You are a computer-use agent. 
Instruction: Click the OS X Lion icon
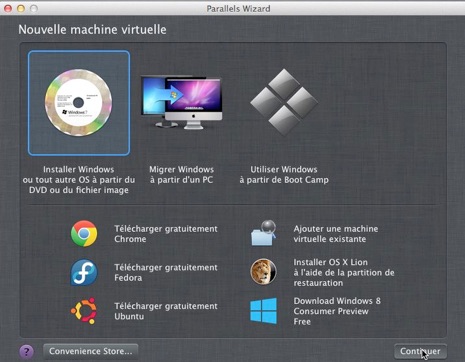click(x=263, y=272)
